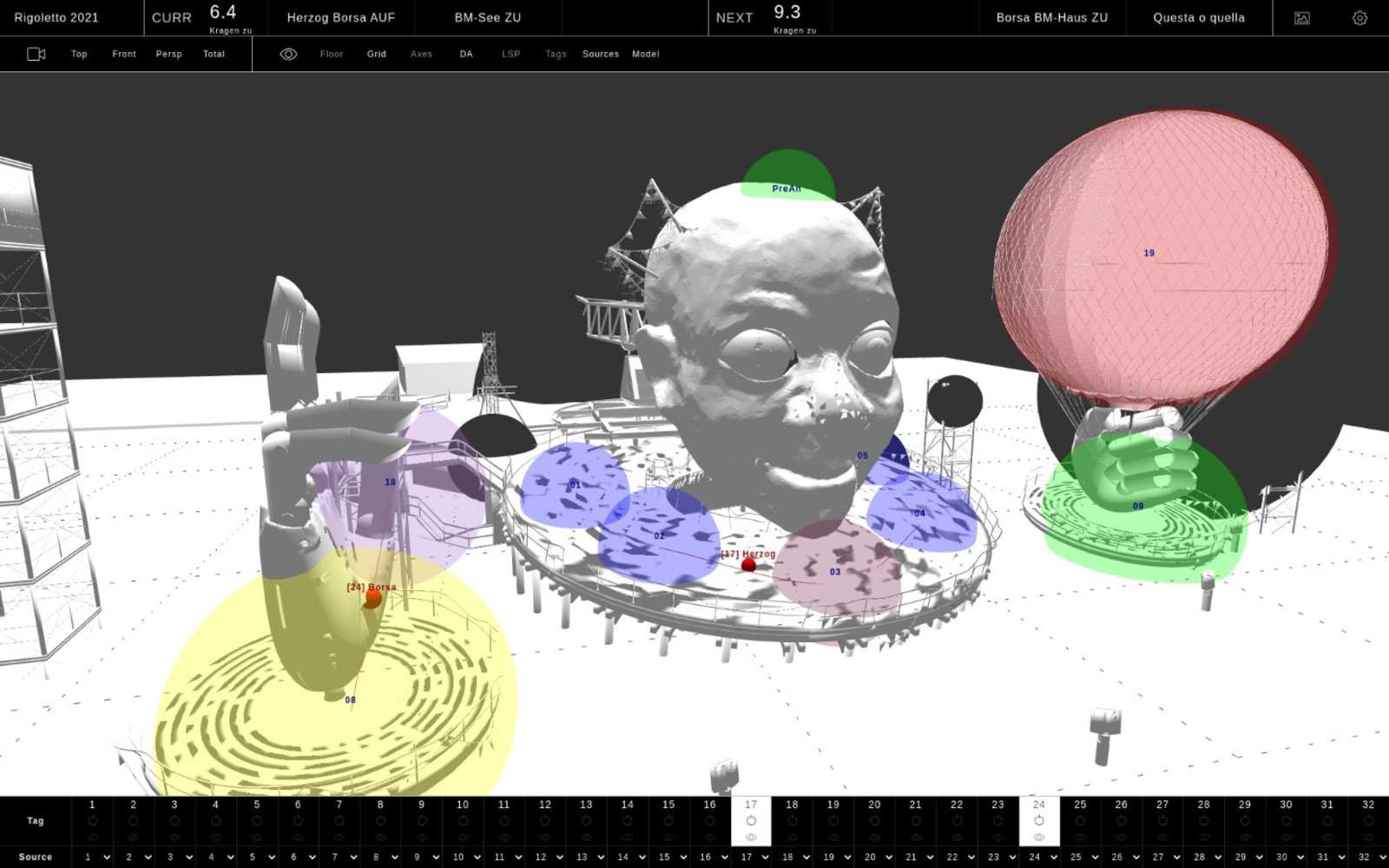Screen dimensions: 1389x868
Task: Expand the source dropdown for column 17
Action: click(x=755, y=857)
